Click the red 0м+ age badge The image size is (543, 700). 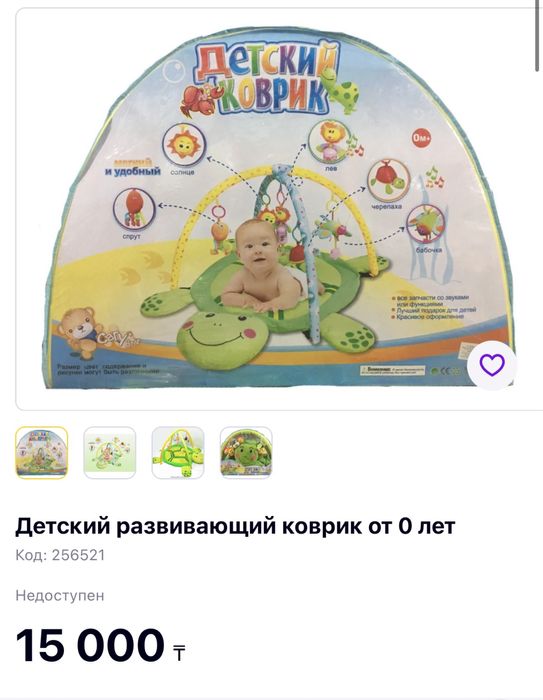(422, 138)
